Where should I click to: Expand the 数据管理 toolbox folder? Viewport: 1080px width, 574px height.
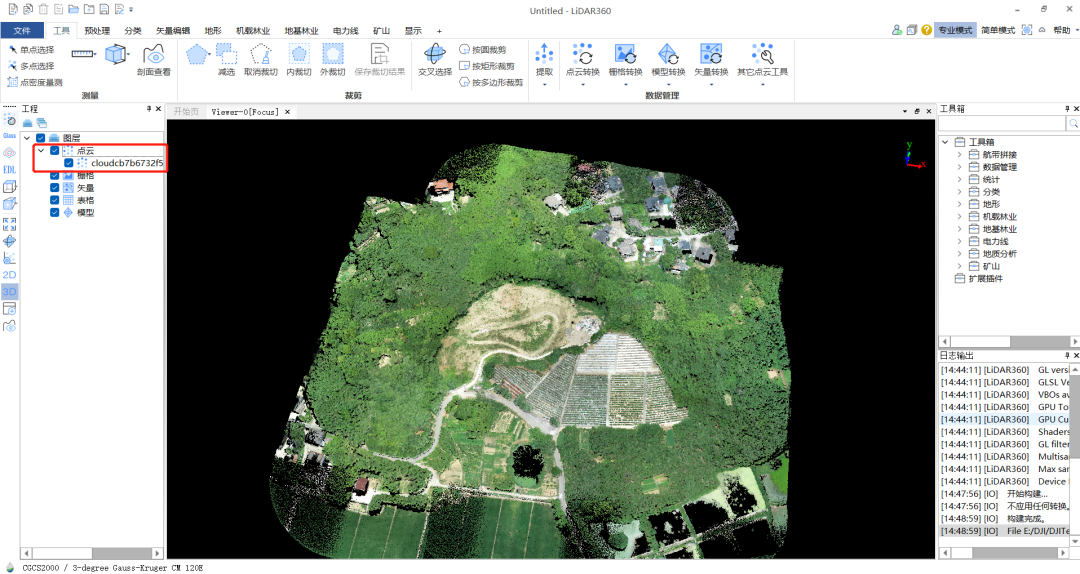pyautogui.click(x=959, y=167)
